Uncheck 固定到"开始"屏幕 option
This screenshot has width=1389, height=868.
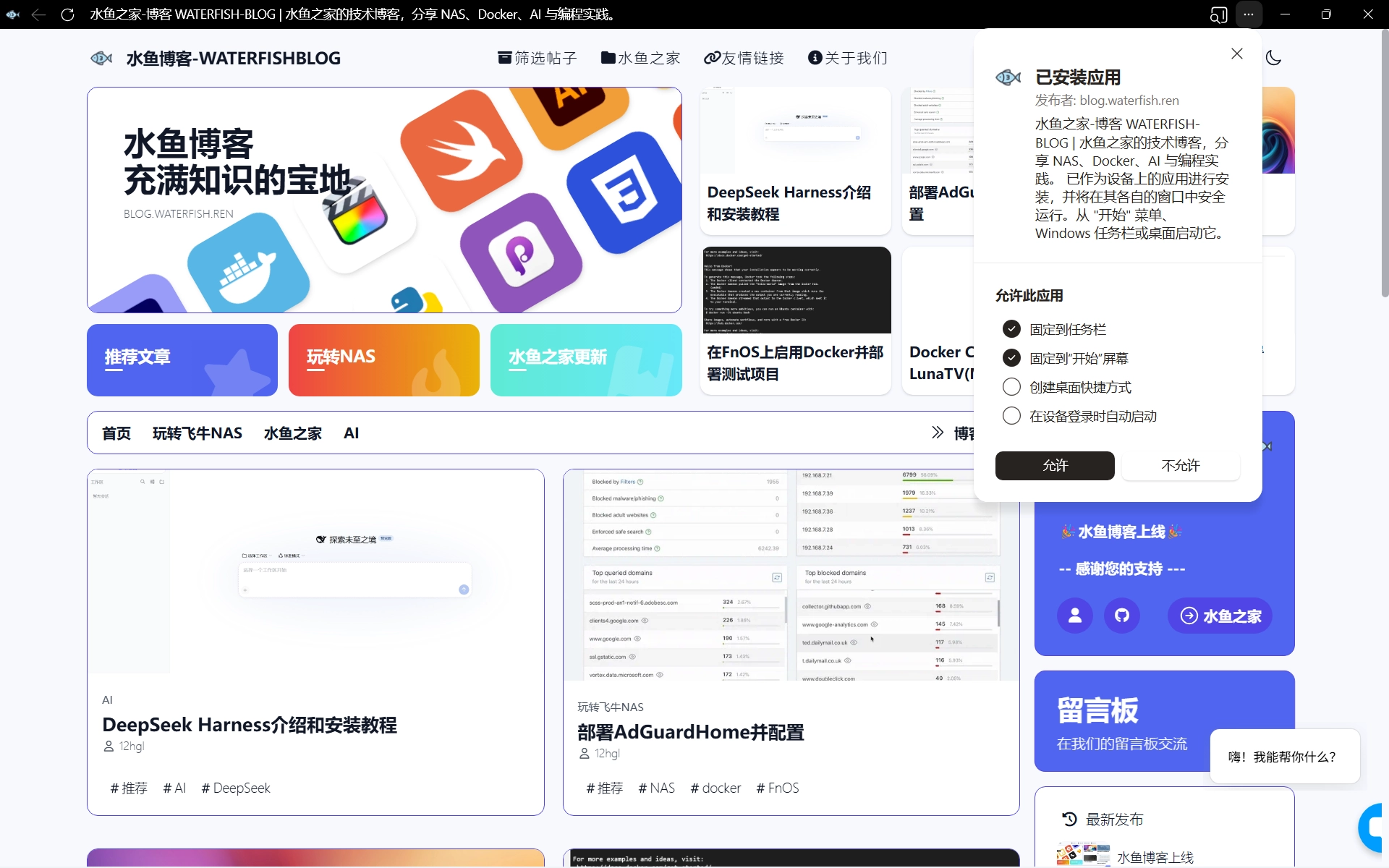point(1011,358)
